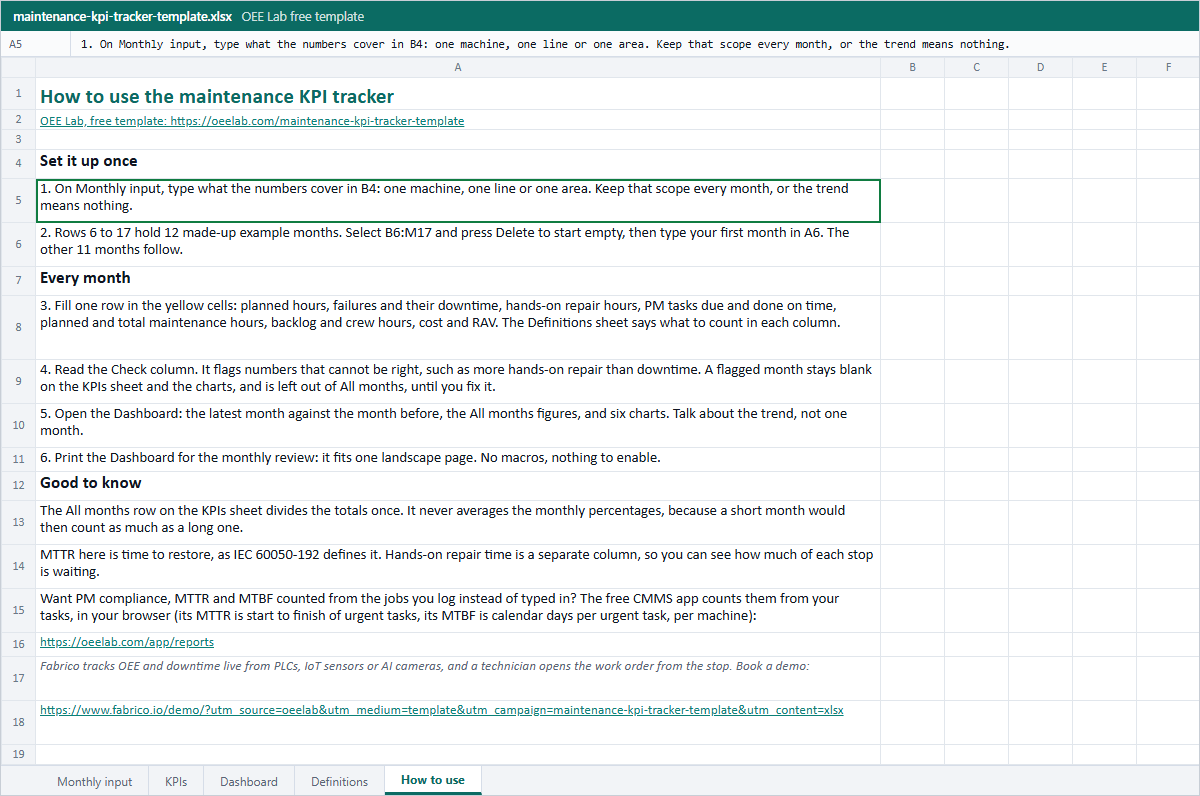Select the cell starting '3. Fill one row'

point(458,327)
